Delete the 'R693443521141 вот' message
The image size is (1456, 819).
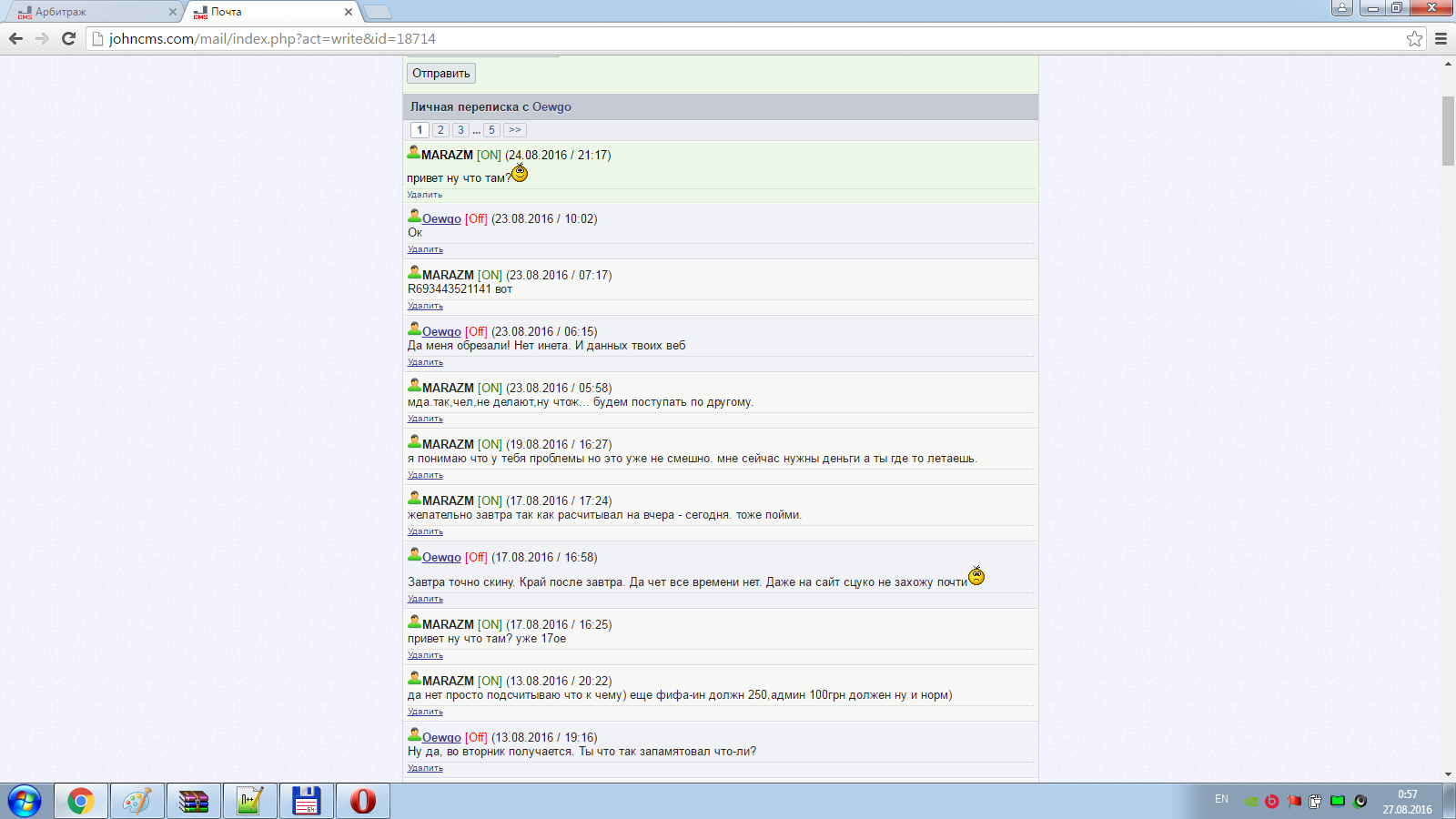click(425, 306)
